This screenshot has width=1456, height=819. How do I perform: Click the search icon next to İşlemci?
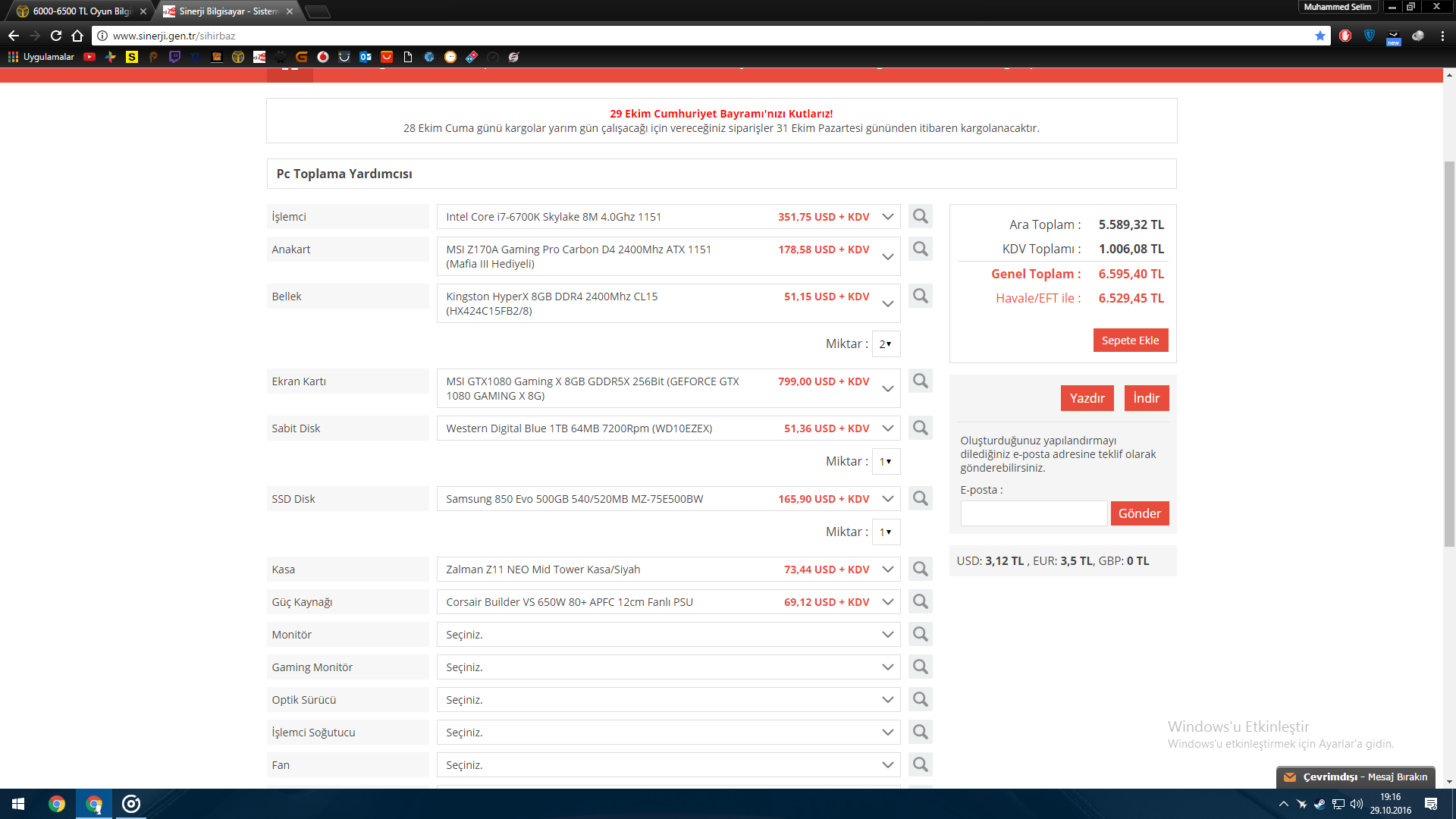(x=920, y=217)
